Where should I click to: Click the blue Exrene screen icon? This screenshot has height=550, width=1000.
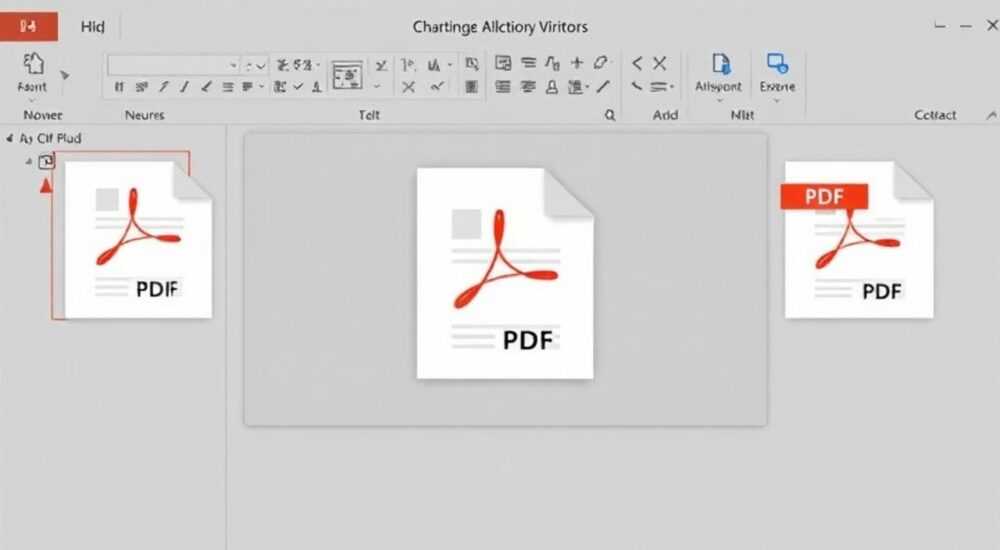777,64
